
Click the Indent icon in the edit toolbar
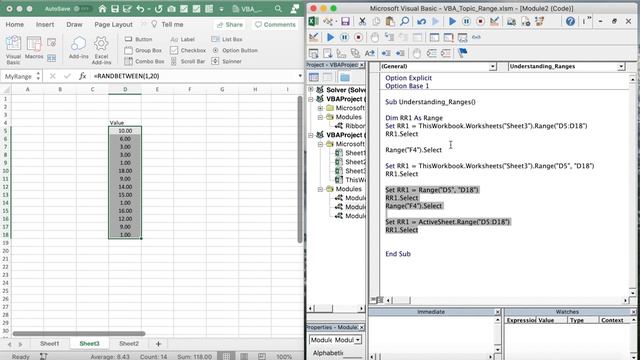386,53
